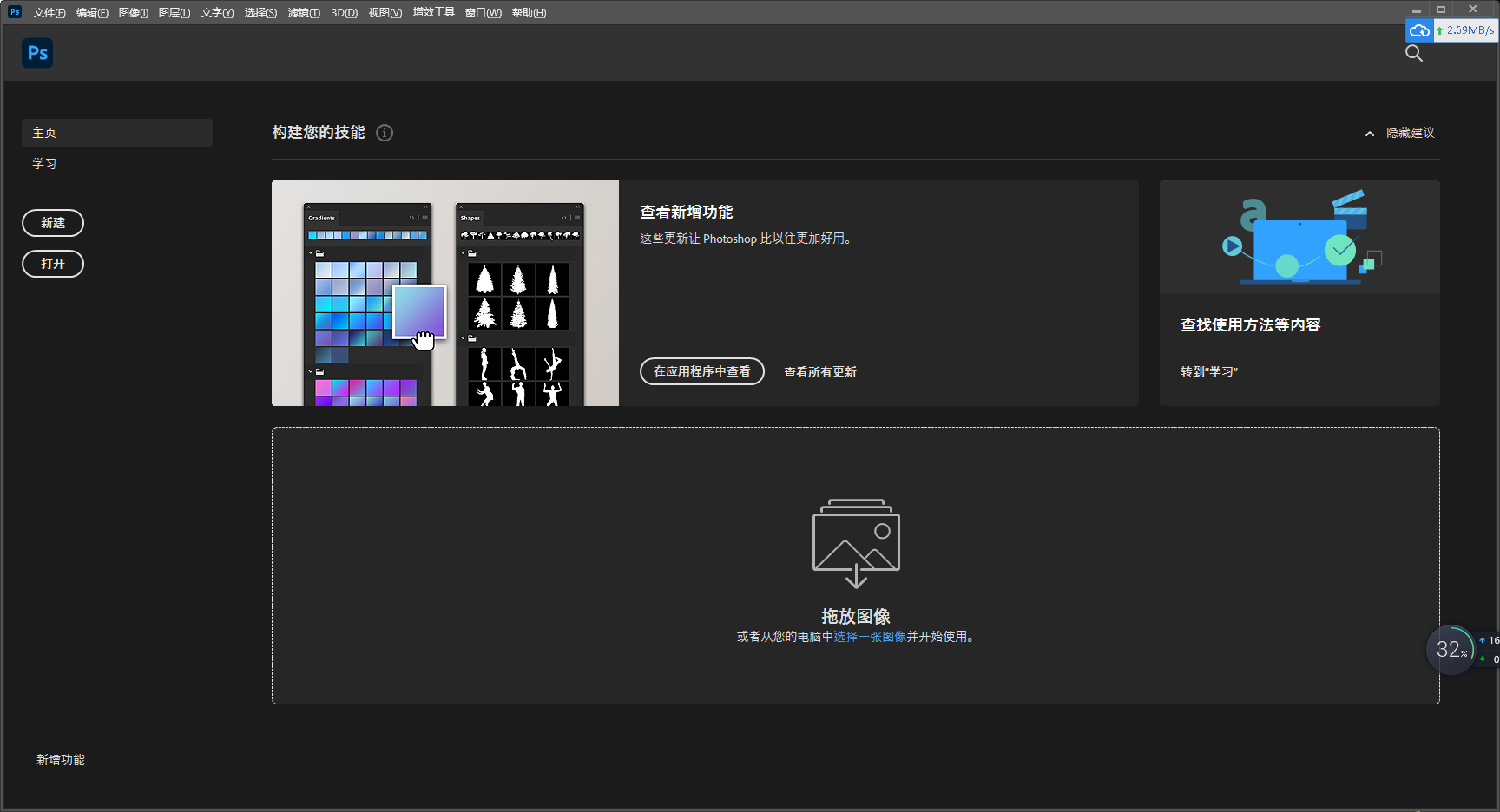Collapse suggestions with 隐藏建议 chevron
The image size is (1500, 812).
point(1370,134)
